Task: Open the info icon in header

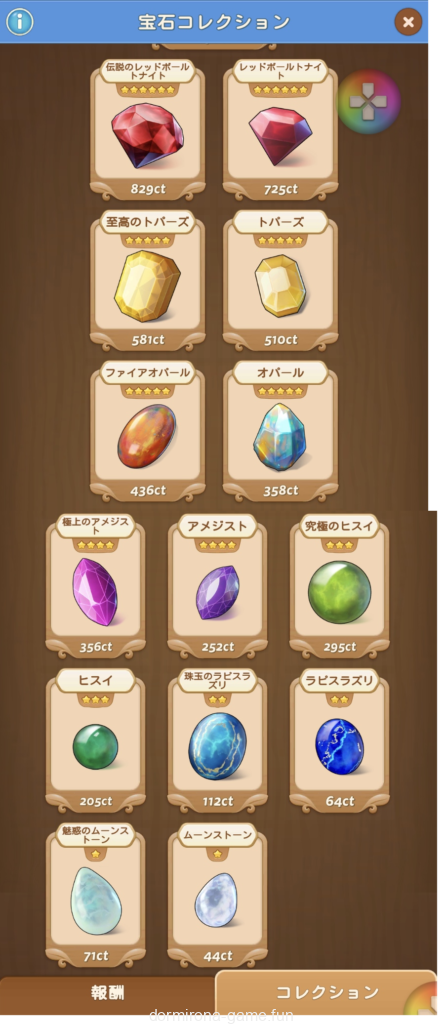Action: pyautogui.click(x=20, y=22)
